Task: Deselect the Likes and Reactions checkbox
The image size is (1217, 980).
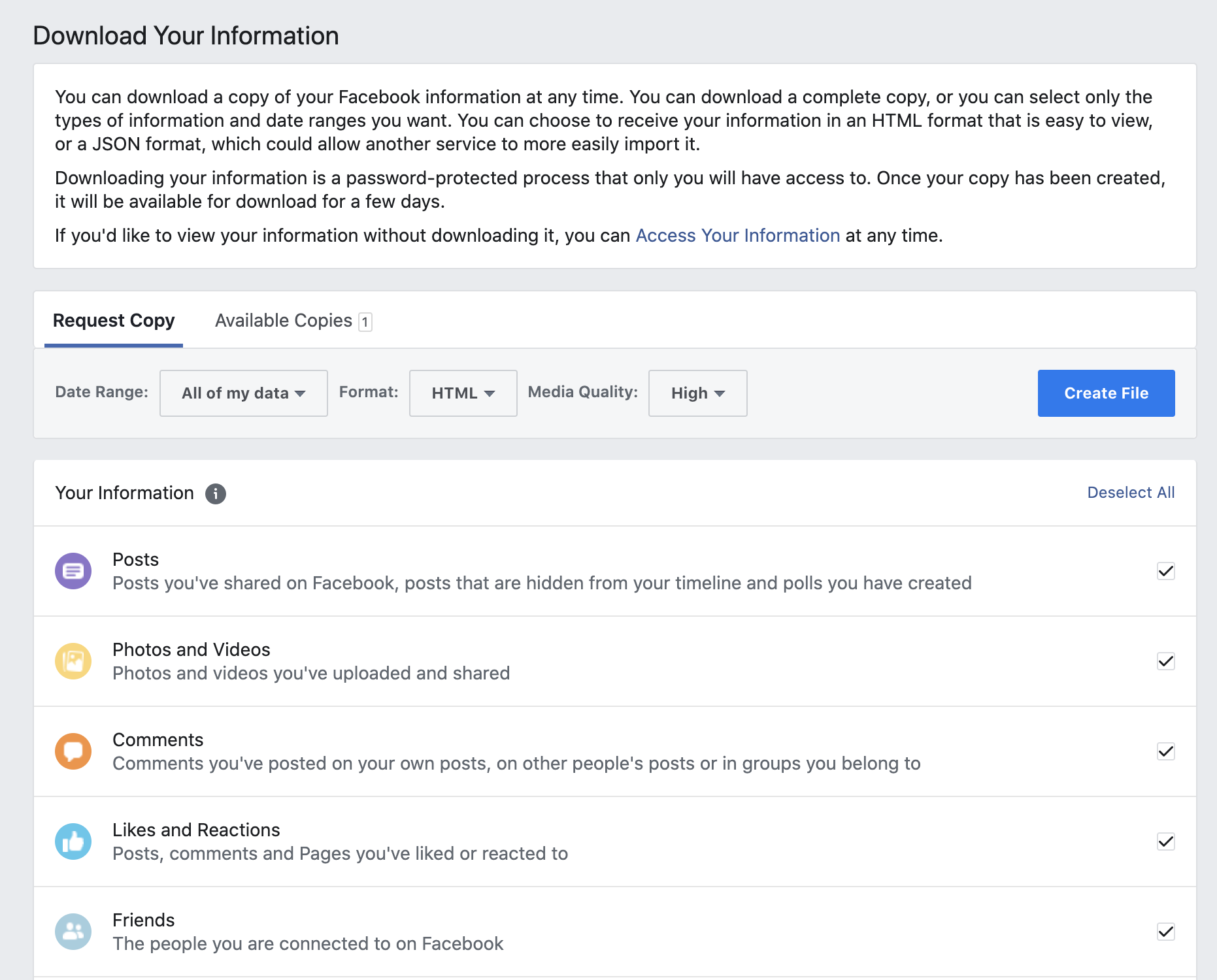Action: pos(1165,841)
